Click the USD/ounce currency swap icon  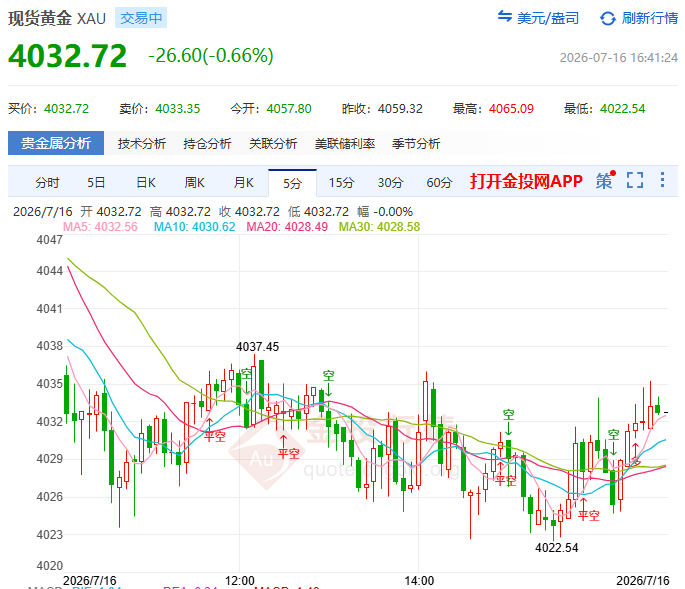pos(505,17)
